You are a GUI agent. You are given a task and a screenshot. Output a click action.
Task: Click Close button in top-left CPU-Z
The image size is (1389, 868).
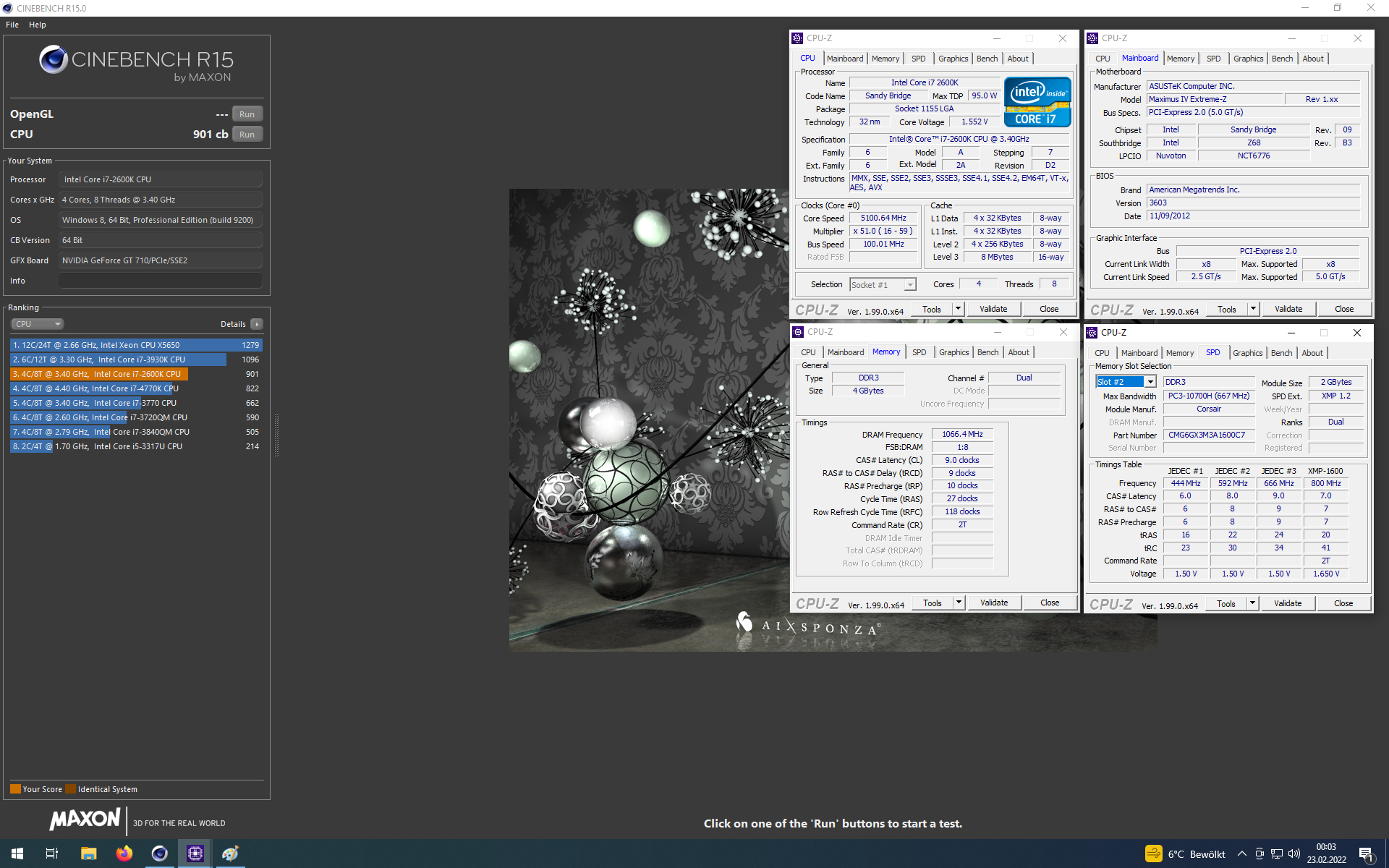pyautogui.click(x=1049, y=310)
